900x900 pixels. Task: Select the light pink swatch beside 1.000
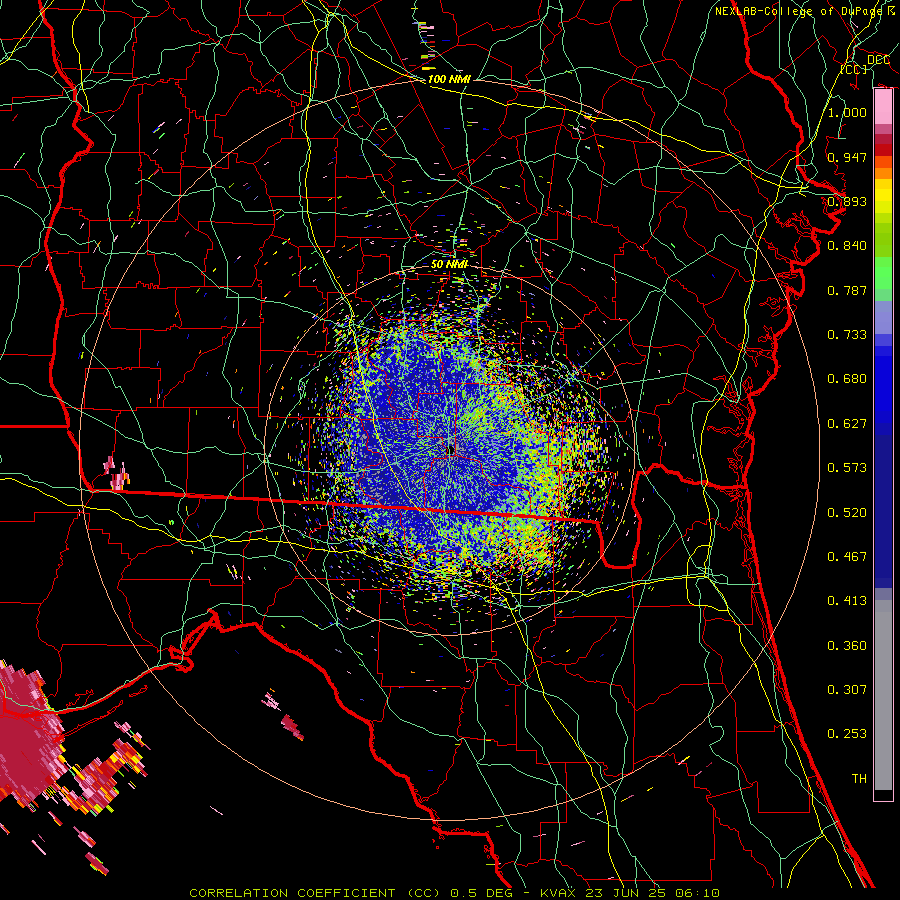tap(883, 107)
